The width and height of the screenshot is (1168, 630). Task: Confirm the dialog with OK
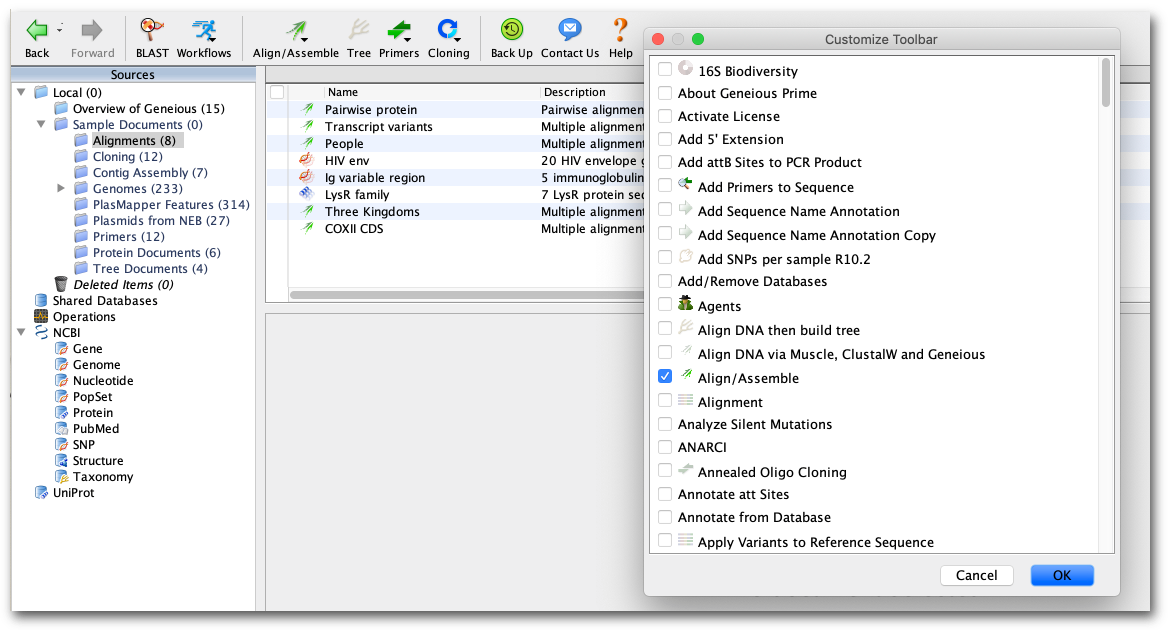tap(1061, 575)
